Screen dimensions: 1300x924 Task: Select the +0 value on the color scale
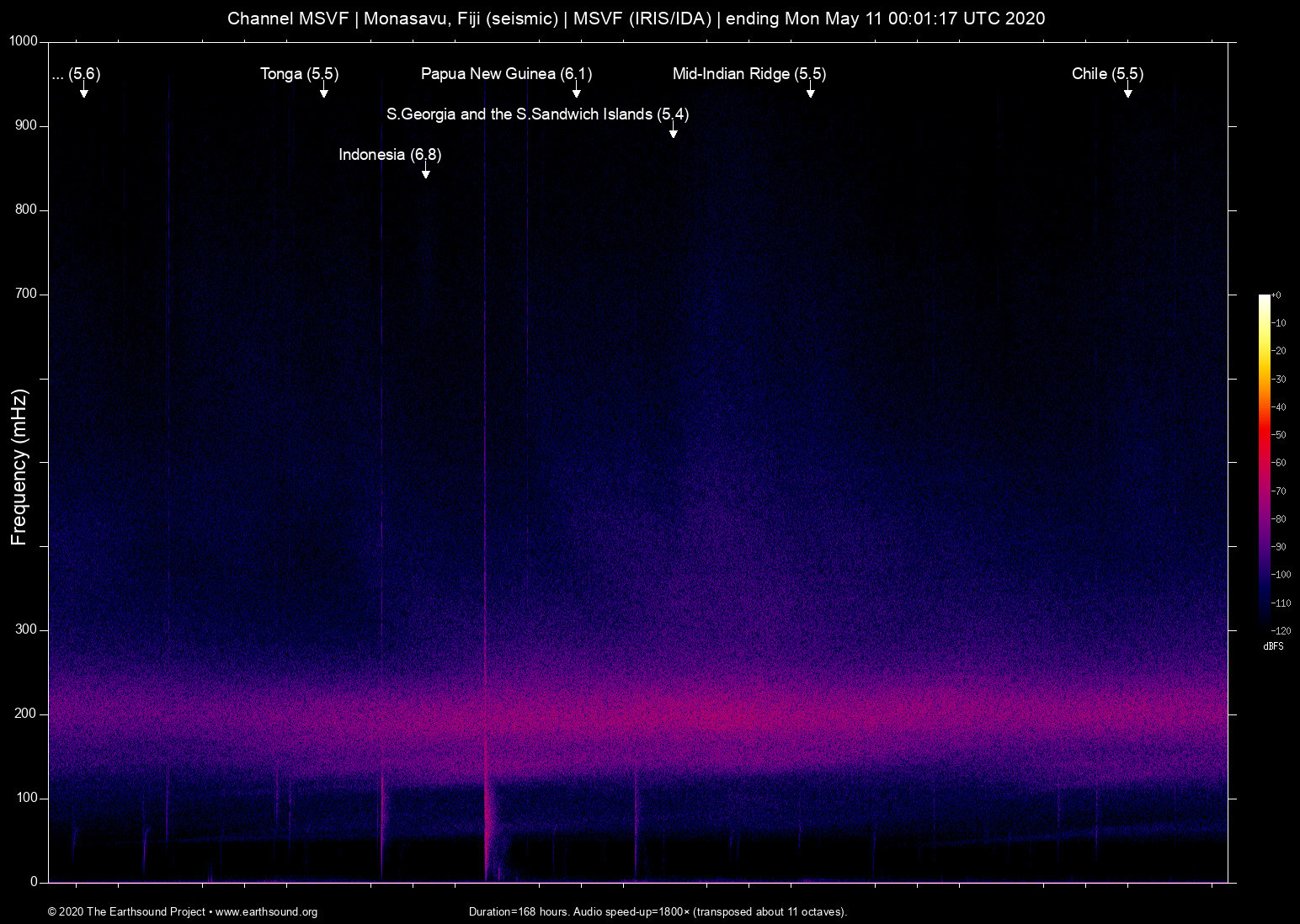pos(1276,295)
